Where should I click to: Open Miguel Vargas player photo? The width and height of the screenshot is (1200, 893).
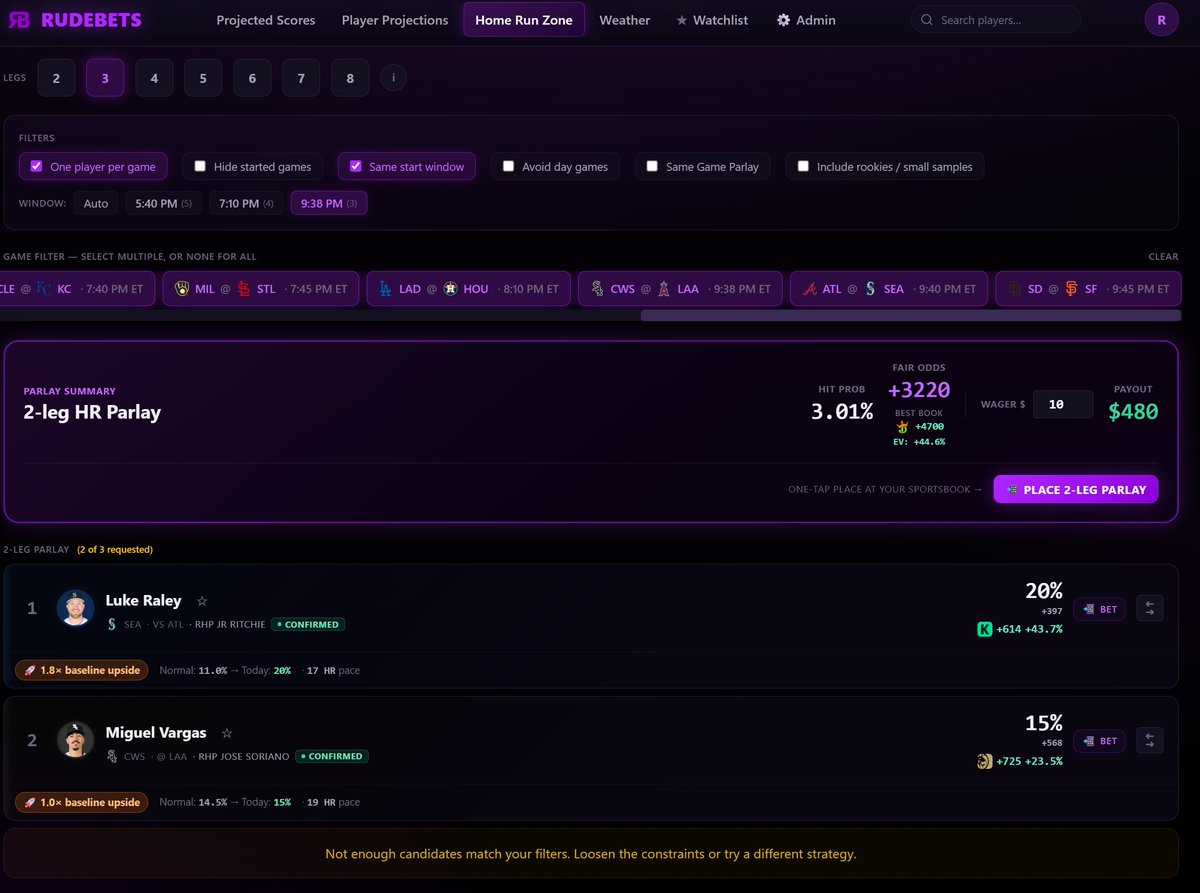(75, 740)
